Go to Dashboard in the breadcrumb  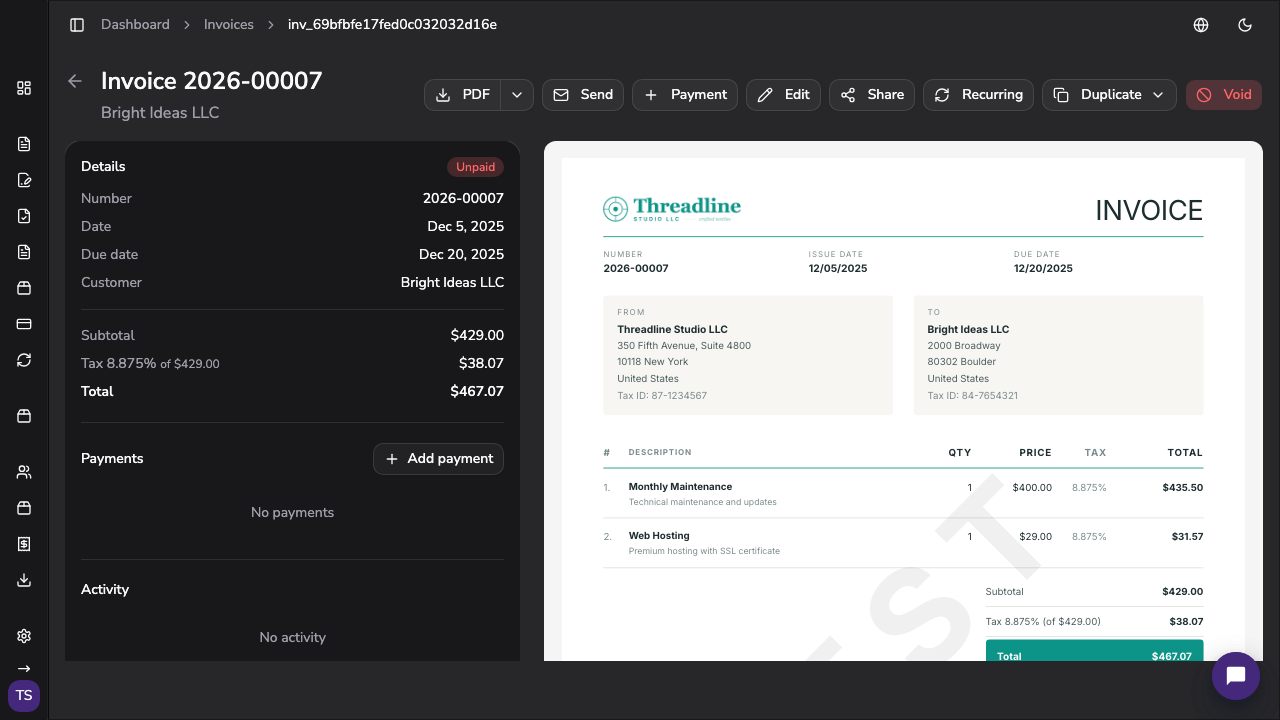coord(135,25)
